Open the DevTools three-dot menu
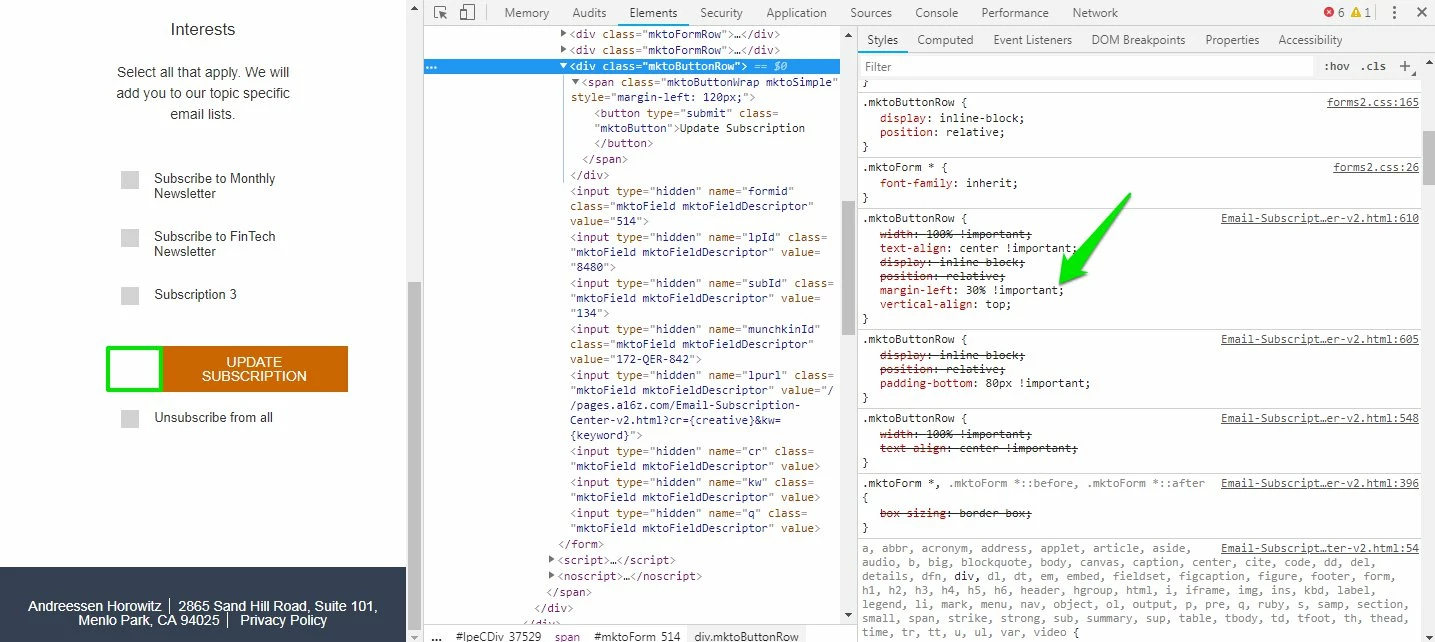1435x642 pixels. (1394, 13)
